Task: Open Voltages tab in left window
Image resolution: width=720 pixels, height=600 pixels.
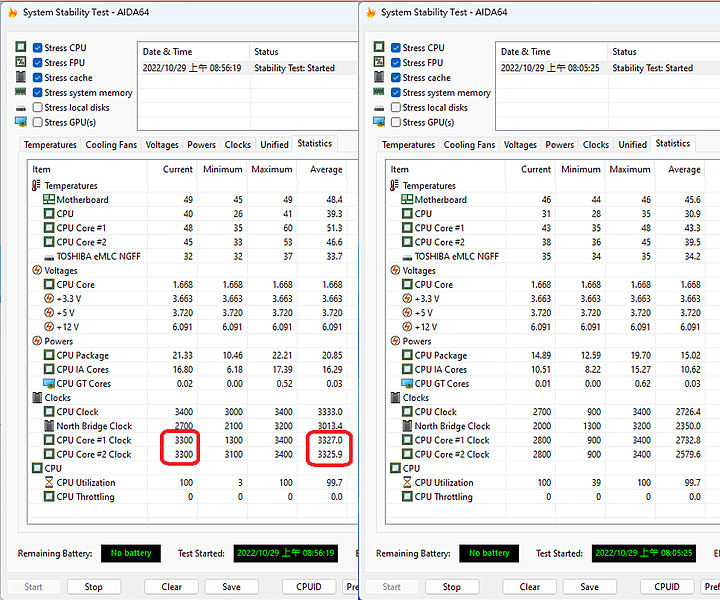Action: (162, 145)
